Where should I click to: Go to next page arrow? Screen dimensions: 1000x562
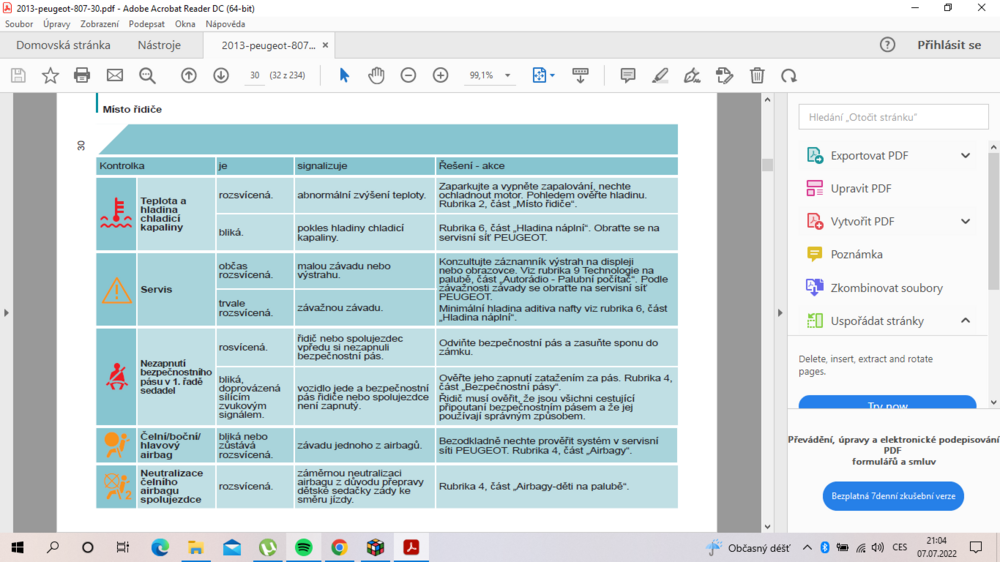pos(221,75)
